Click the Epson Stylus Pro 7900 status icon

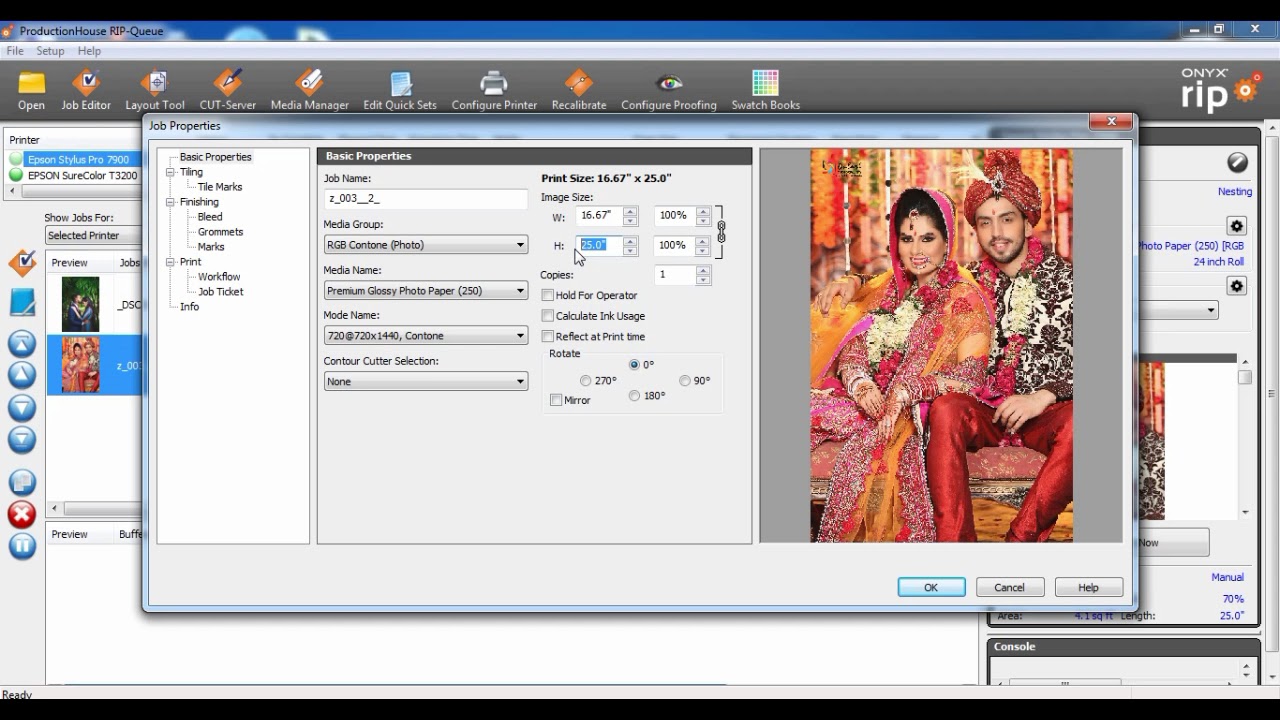[16, 159]
